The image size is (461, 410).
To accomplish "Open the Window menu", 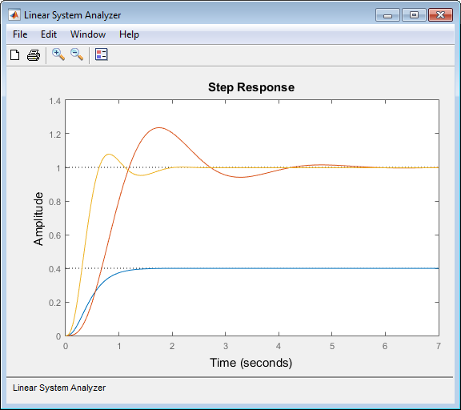I will tap(88, 34).
